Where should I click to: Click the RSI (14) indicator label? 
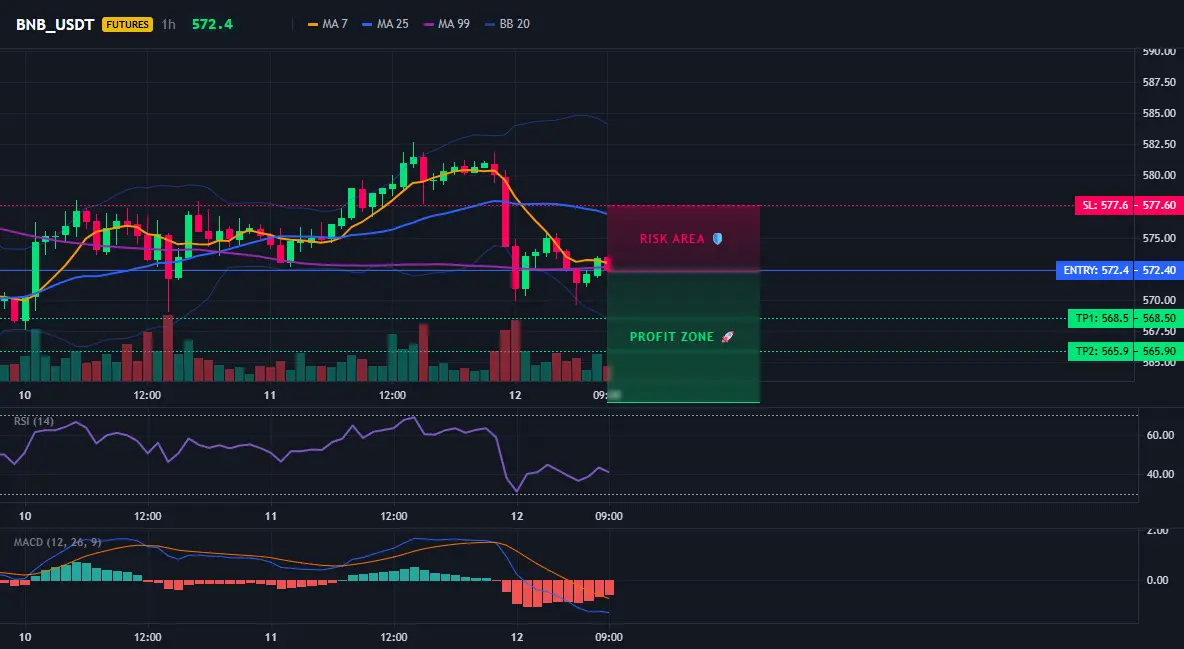(x=34, y=421)
